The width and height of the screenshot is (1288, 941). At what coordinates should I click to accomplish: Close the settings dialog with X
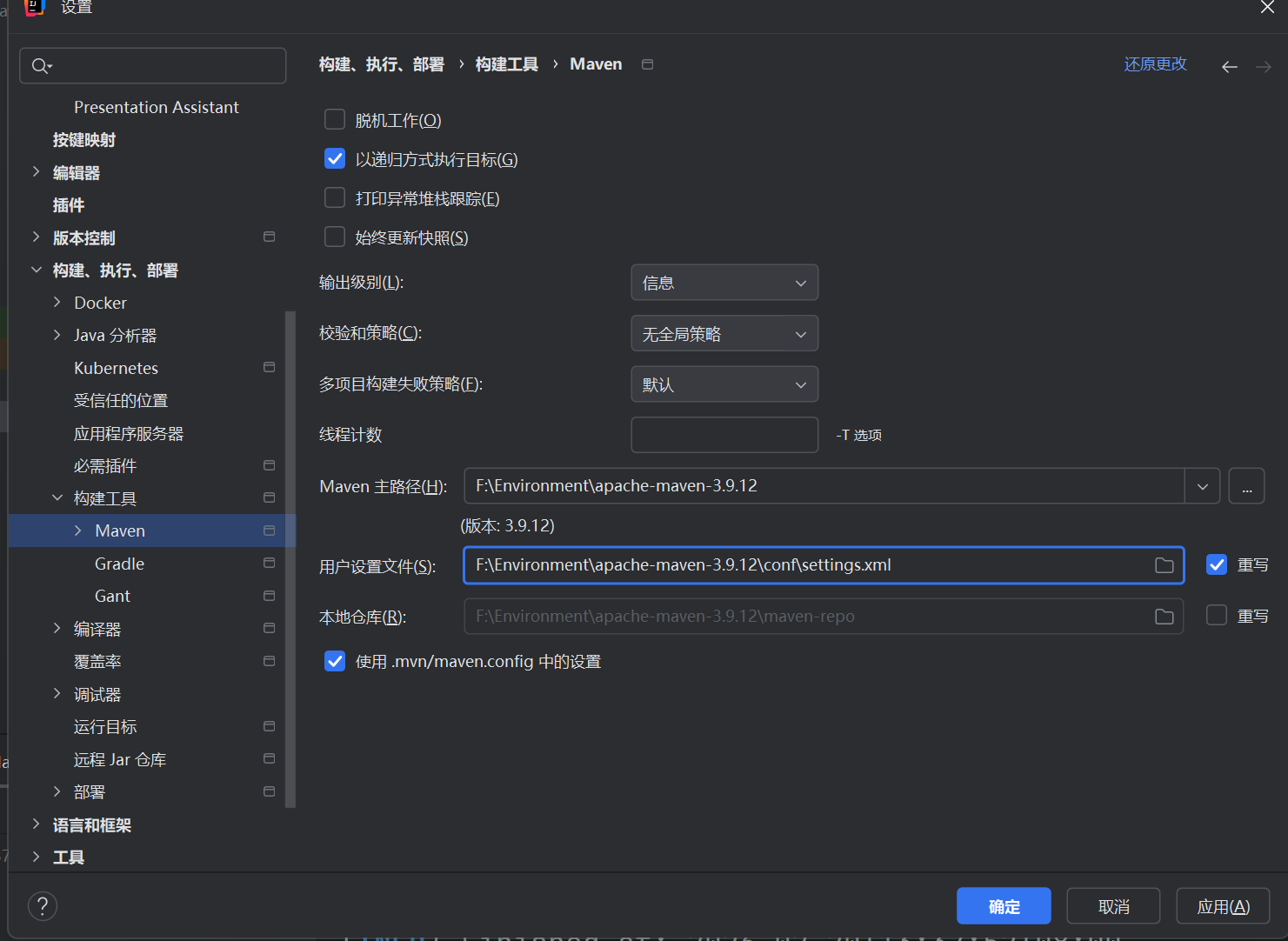coord(1267,7)
